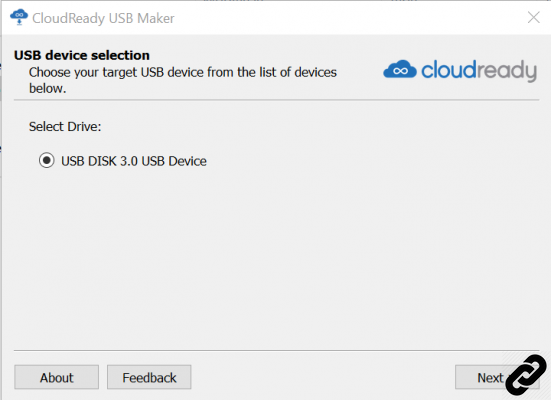Click the blue 'cloud' part of the logo
Viewport: 551px width, 400px height.
pyautogui.click(x=448, y=69)
